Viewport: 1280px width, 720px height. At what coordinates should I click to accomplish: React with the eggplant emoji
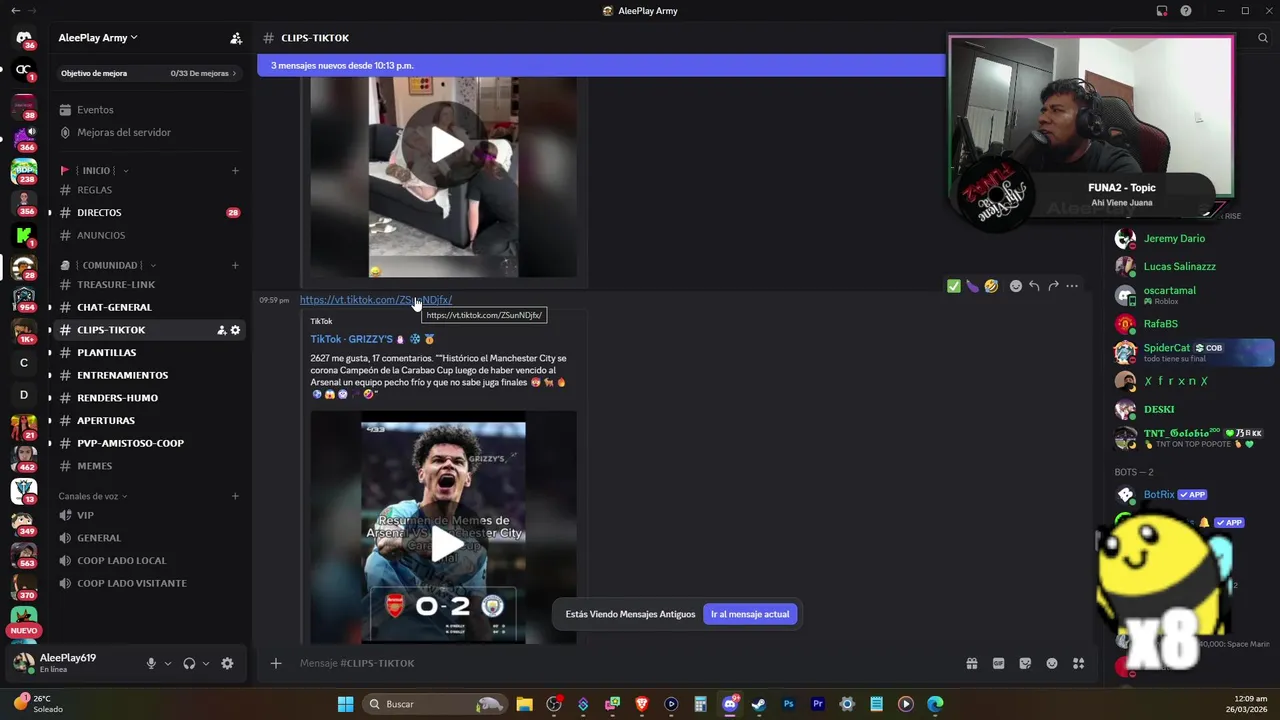[x=972, y=286]
